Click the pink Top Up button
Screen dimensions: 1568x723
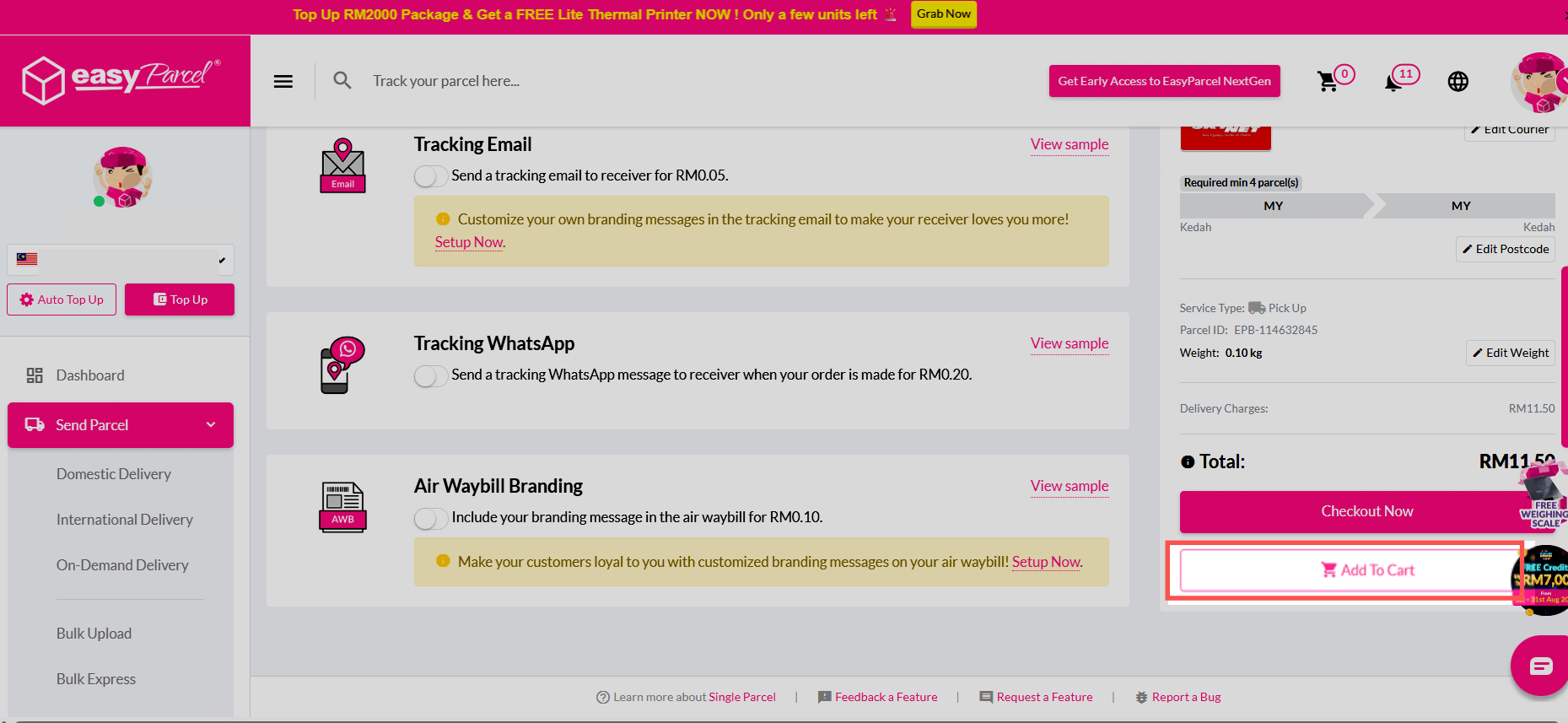[180, 299]
